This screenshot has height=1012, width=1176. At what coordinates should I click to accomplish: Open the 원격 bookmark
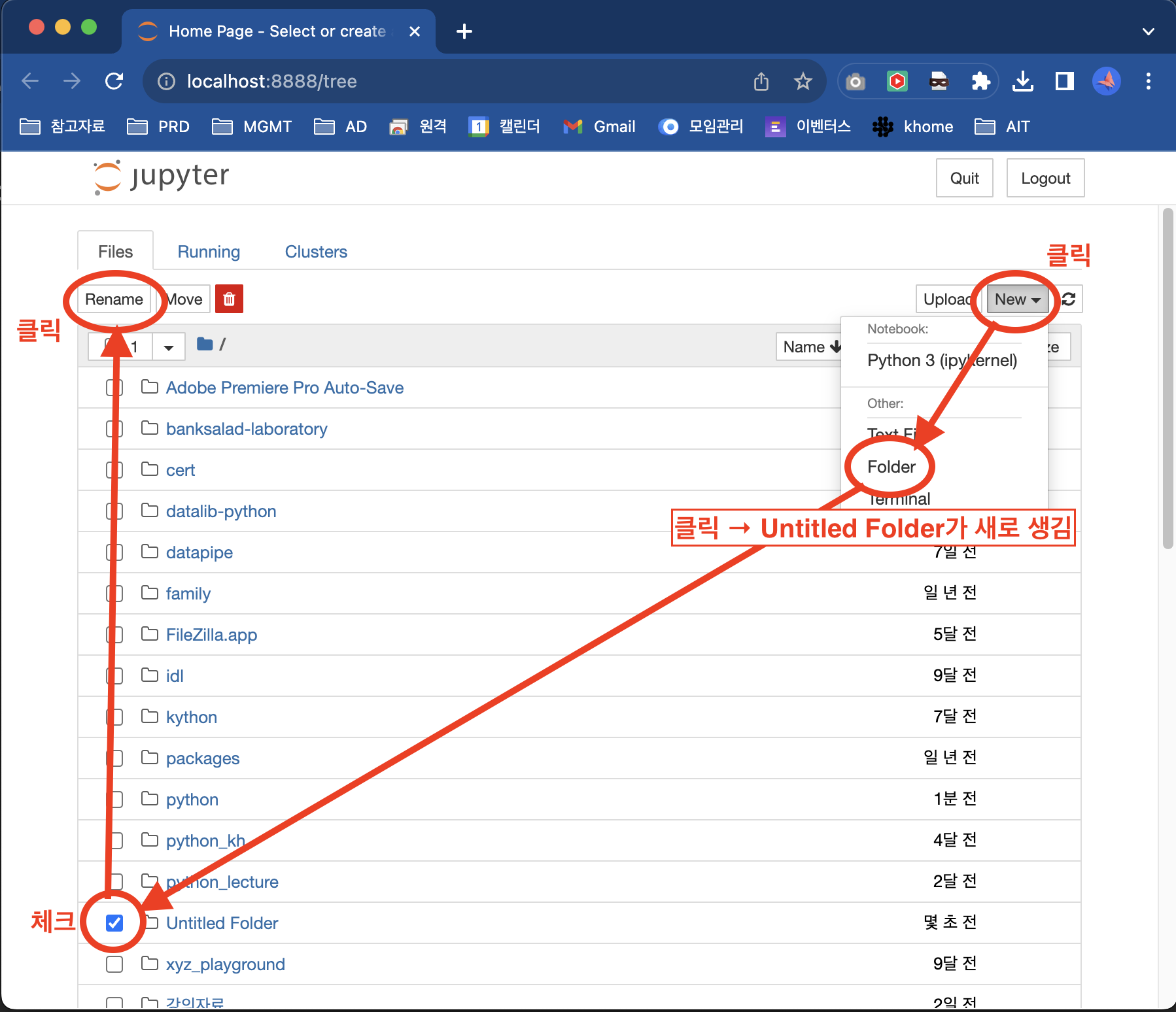(418, 126)
